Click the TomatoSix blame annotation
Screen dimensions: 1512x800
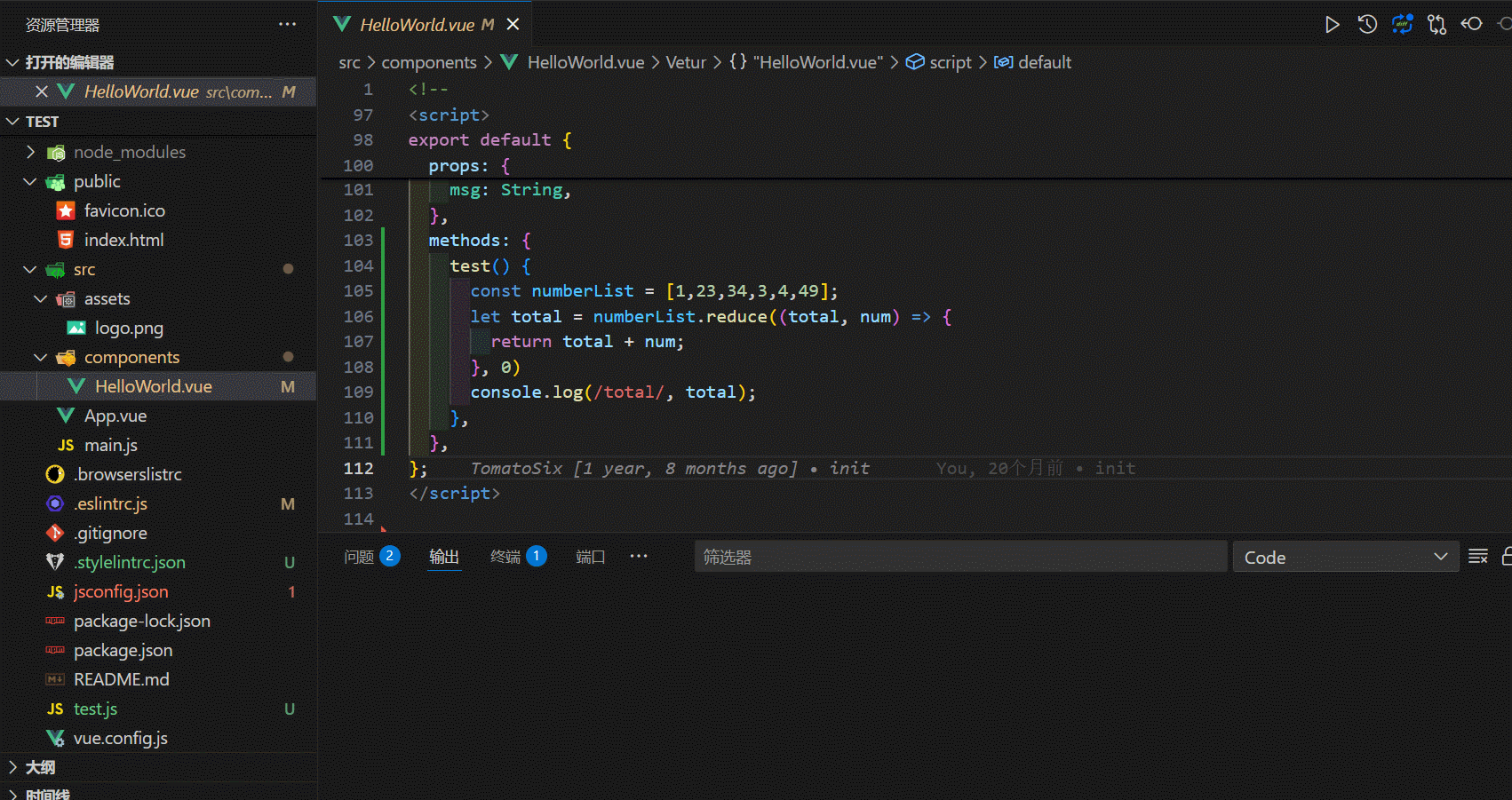(670, 468)
